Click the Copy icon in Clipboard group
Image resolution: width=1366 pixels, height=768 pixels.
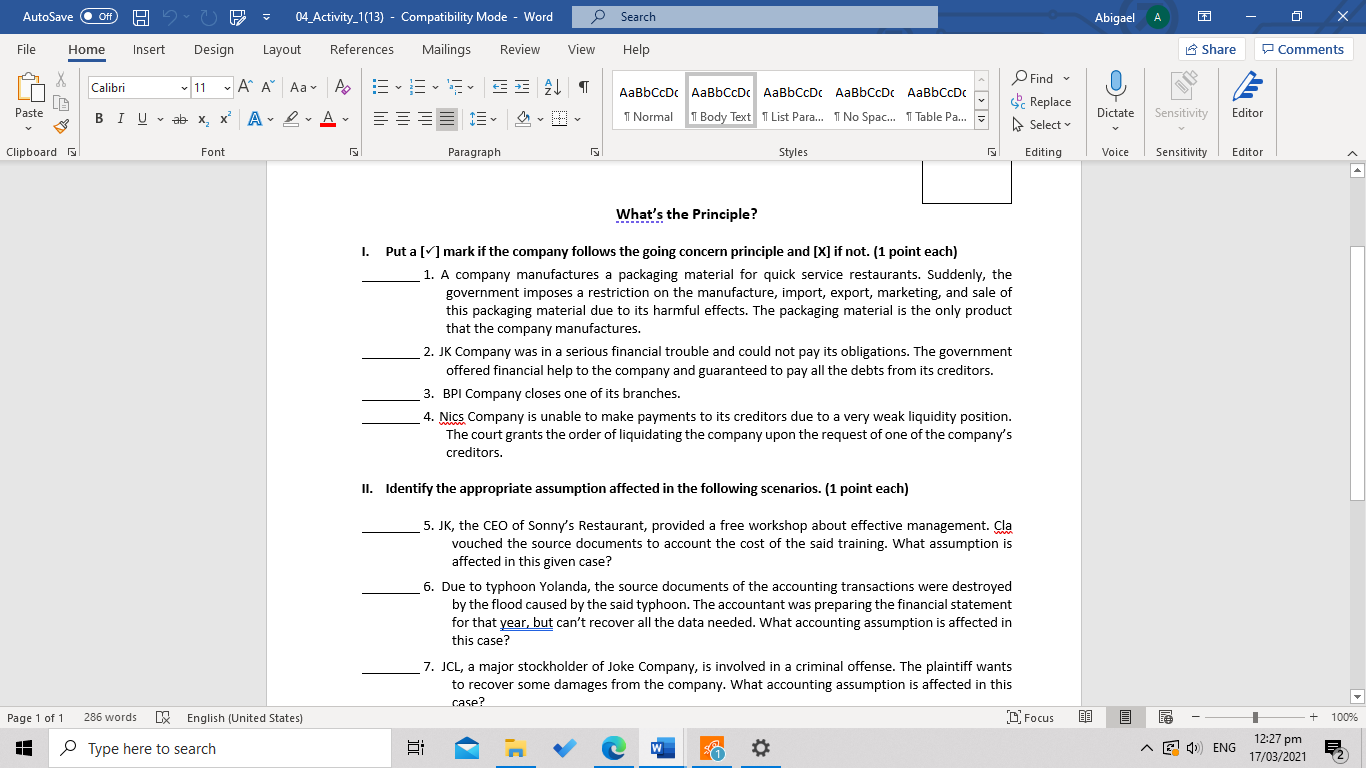click(61, 102)
